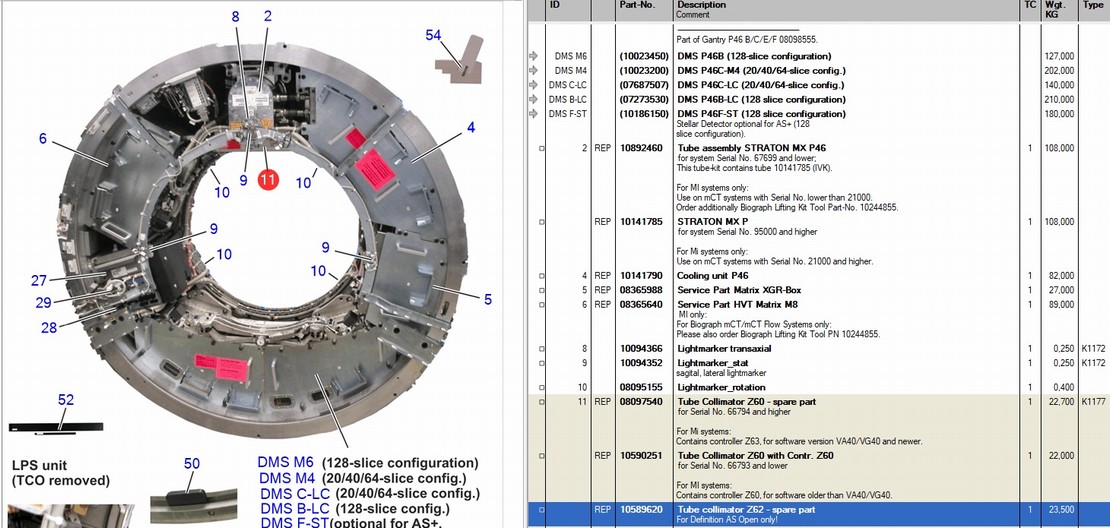
Task: Select part number 08365988 in the table
Action: click(x=641, y=290)
